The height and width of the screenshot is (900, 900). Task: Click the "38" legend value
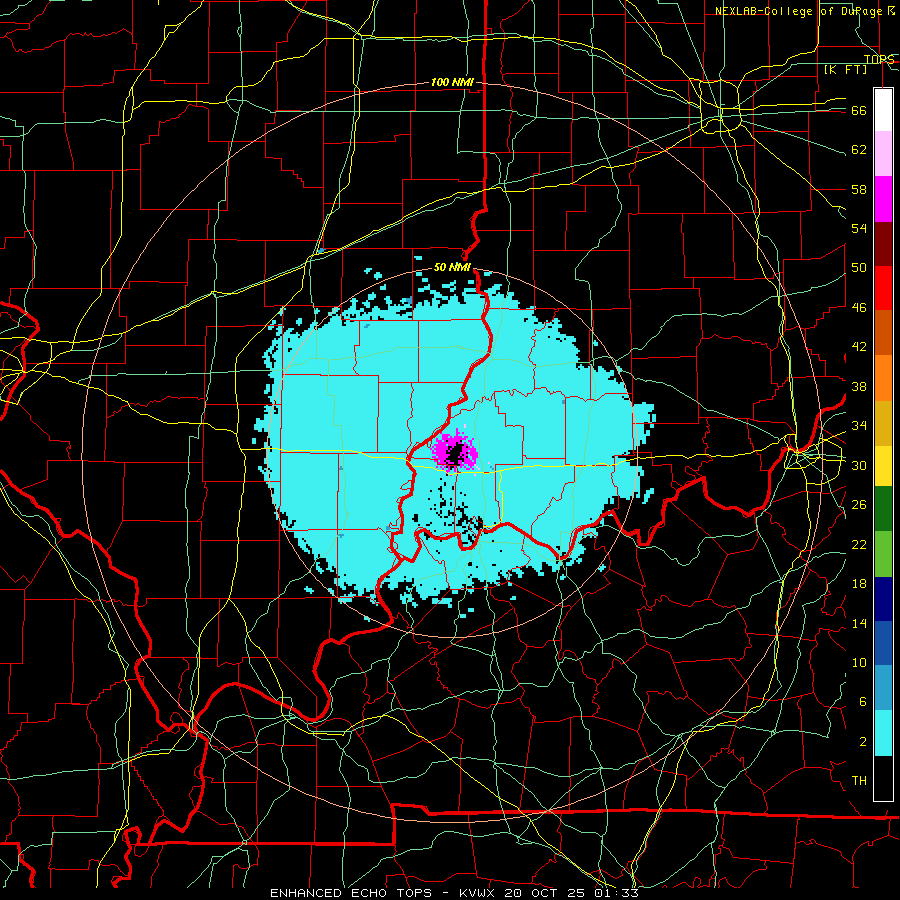tap(859, 387)
